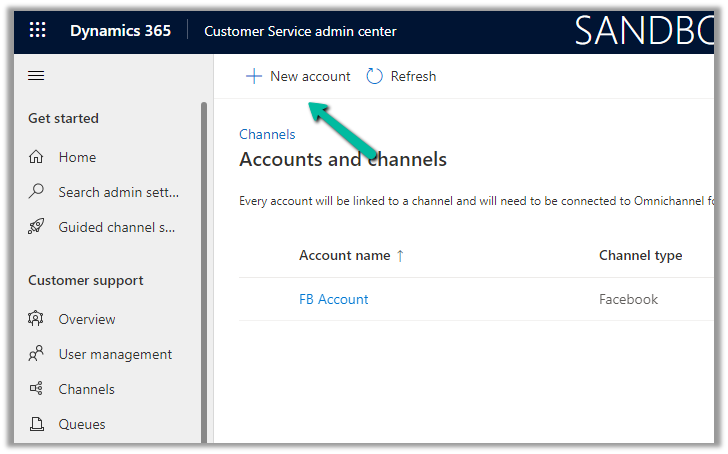The width and height of the screenshot is (728, 454).
Task: Click the Channels breadcrumb link
Action: point(267,134)
